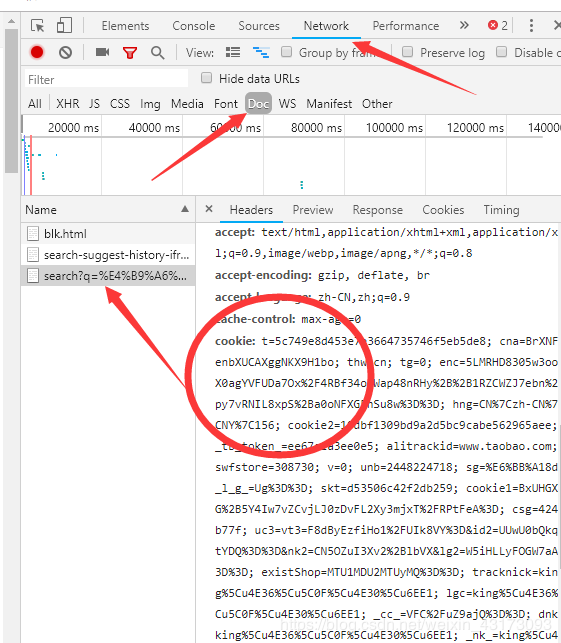
Task: Click the capture screenshots camera icon
Action: point(102,52)
